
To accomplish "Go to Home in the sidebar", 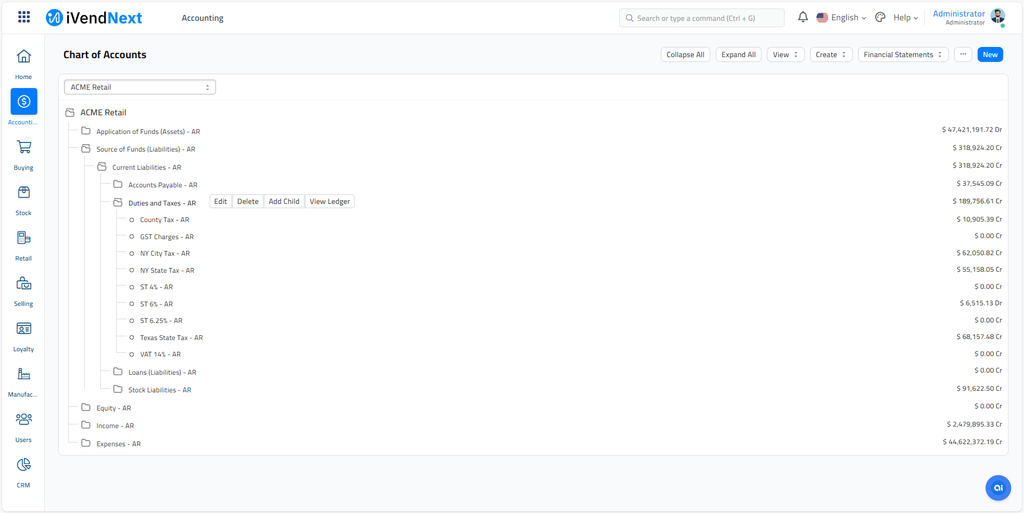I will pyautogui.click(x=23, y=57).
